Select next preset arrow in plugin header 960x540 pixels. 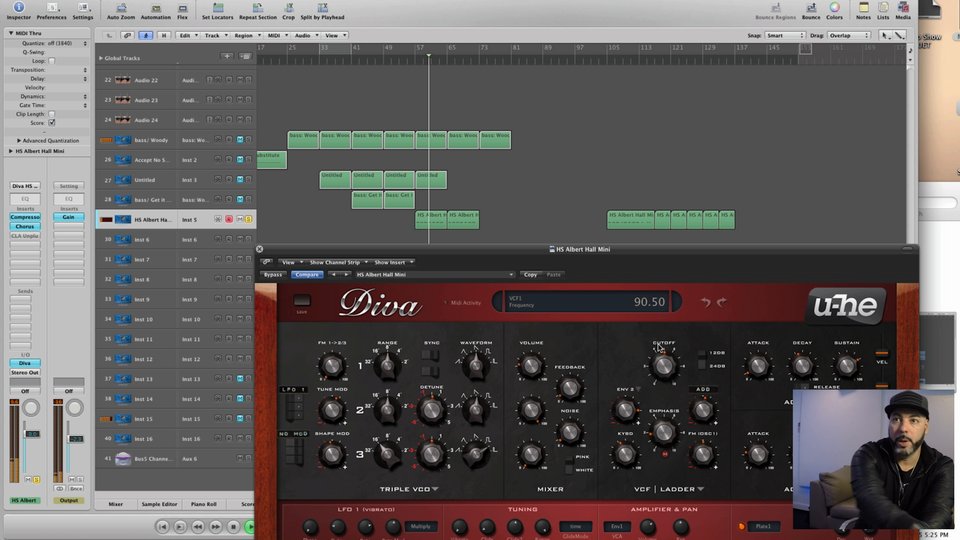coord(346,274)
